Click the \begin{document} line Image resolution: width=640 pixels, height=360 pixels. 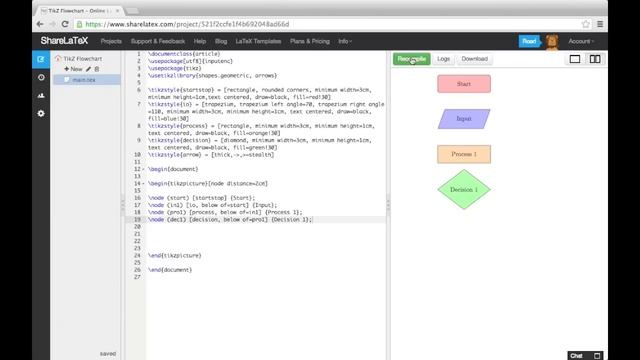(x=173, y=169)
